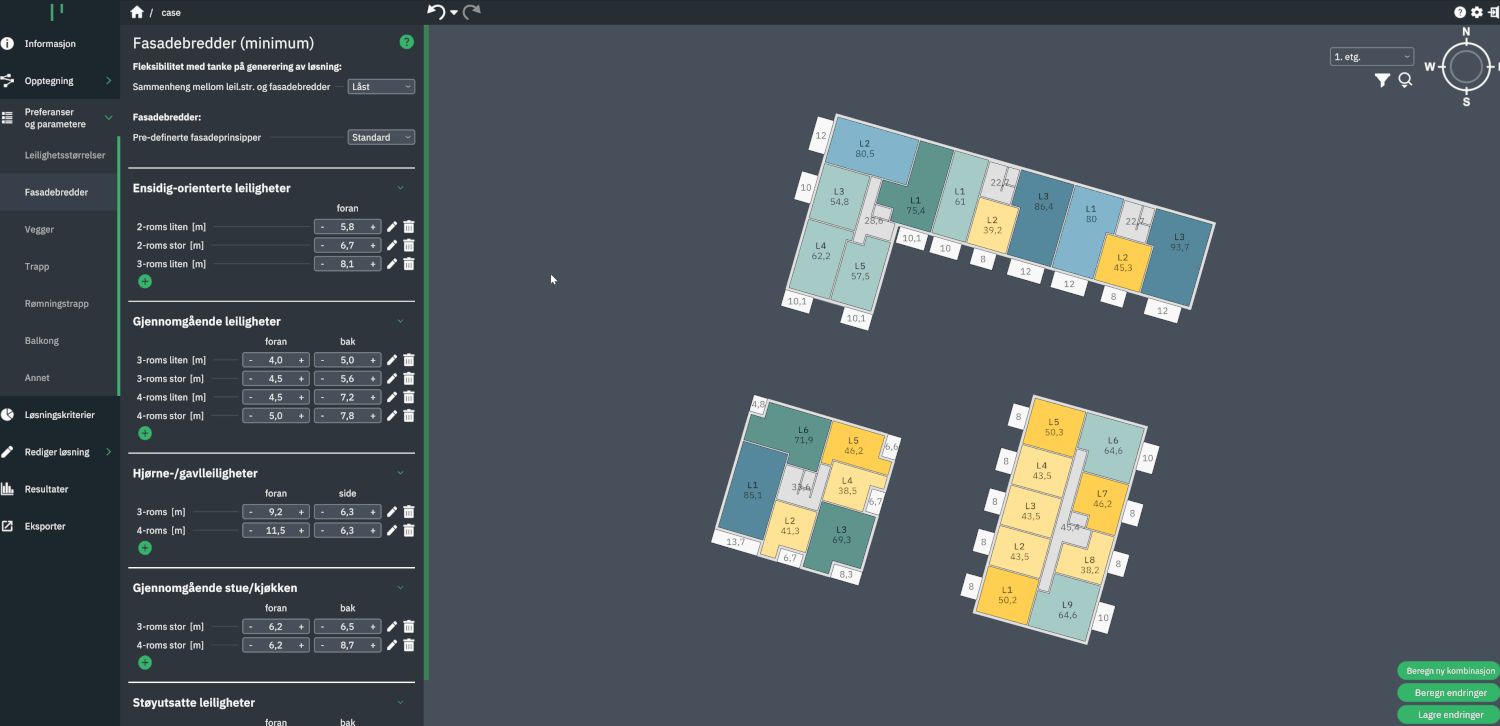Delete the Ensidig 3-roms liten row

click(x=408, y=264)
